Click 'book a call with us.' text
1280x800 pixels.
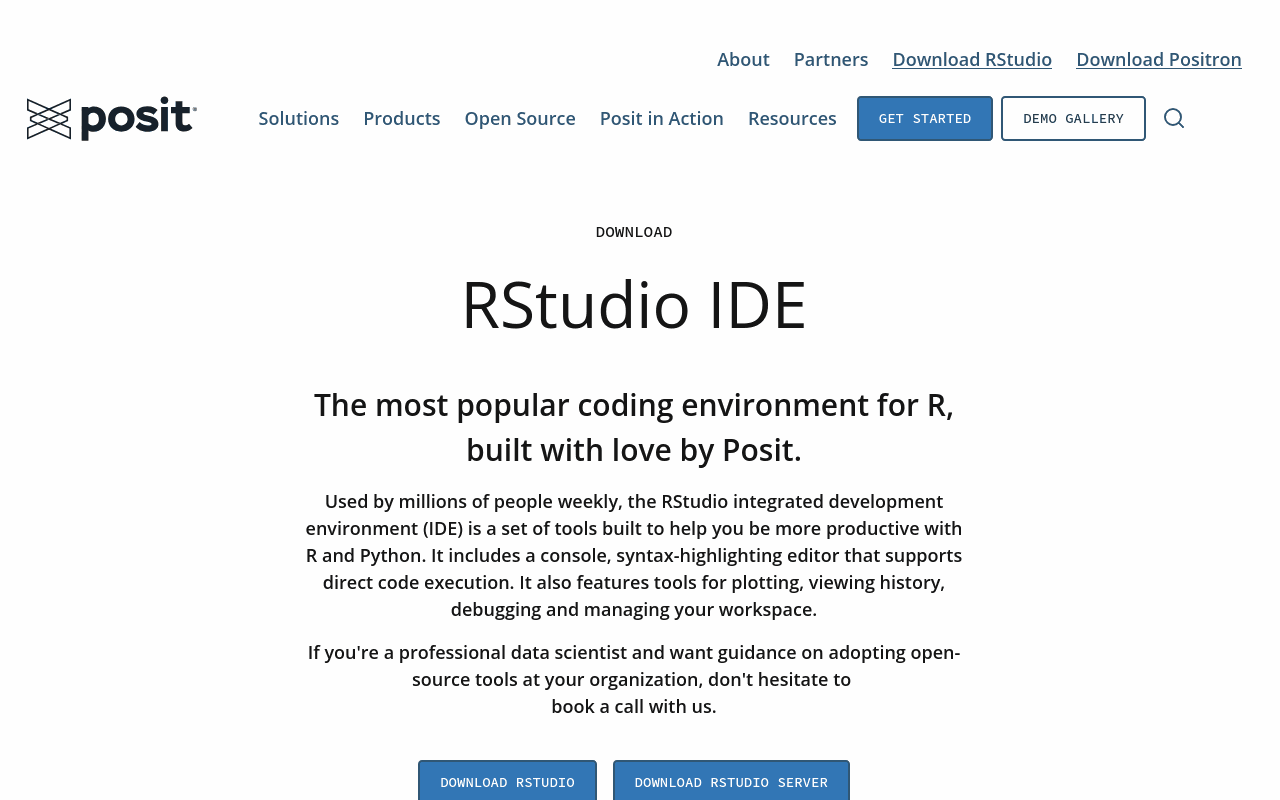pos(634,706)
